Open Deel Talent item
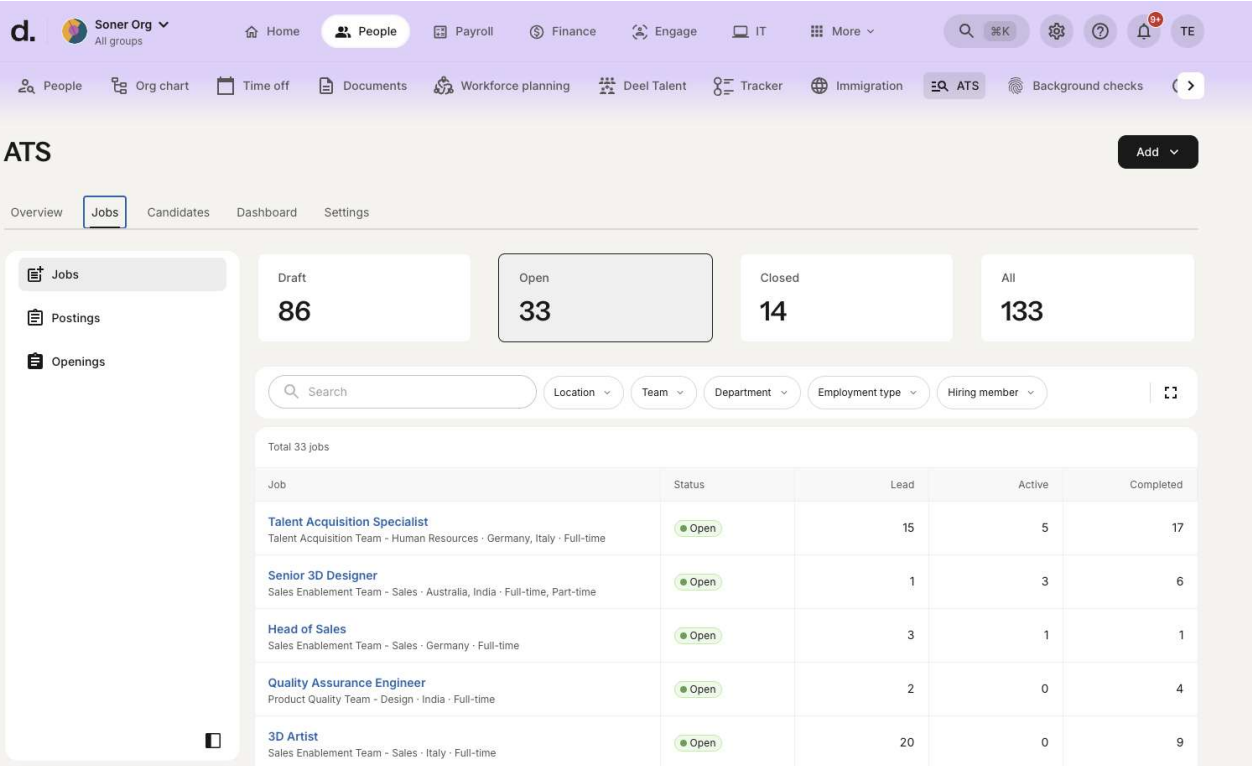 pos(641,86)
